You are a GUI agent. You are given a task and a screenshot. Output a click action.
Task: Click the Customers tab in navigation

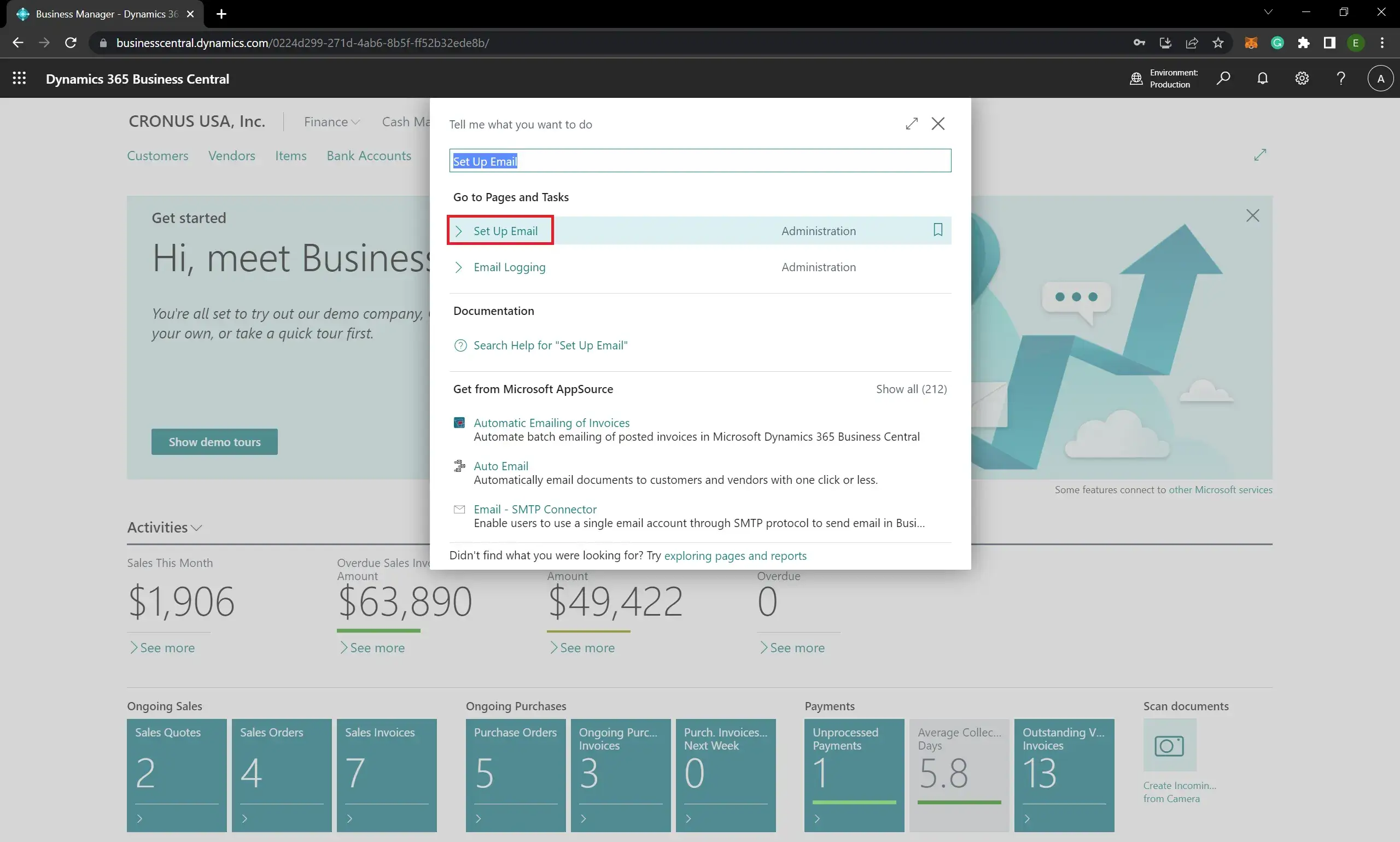(x=157, y=155)
